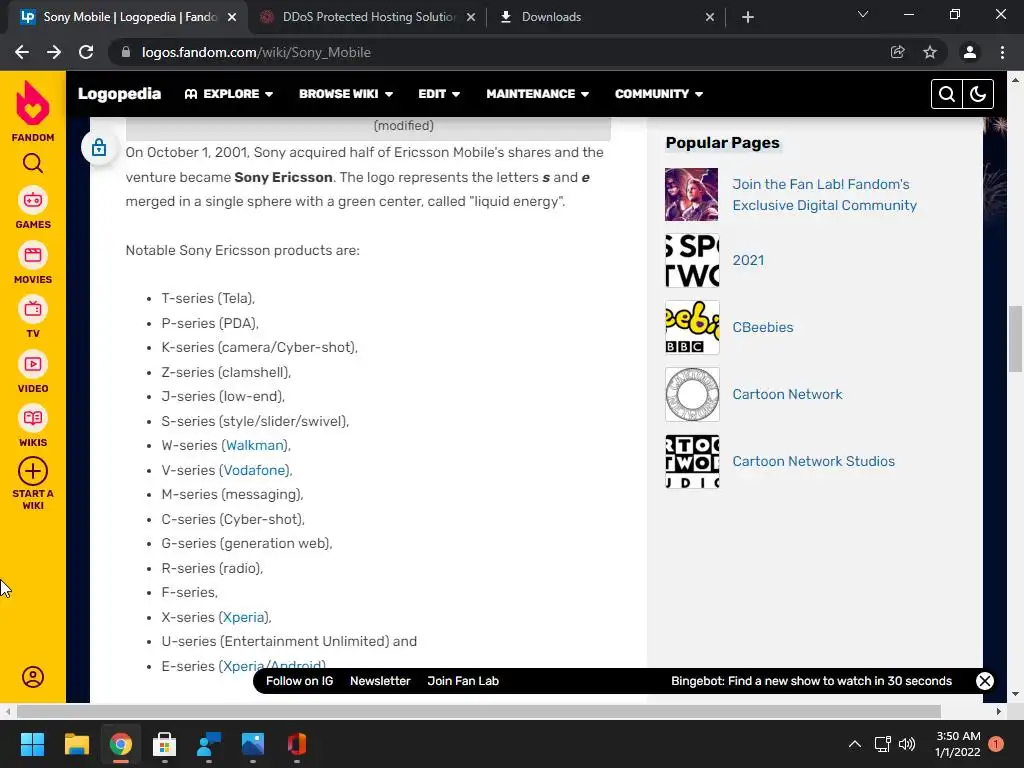Switch to the Downloads tab
This screenshot has width=1024, height=768.
coord(606,17)
